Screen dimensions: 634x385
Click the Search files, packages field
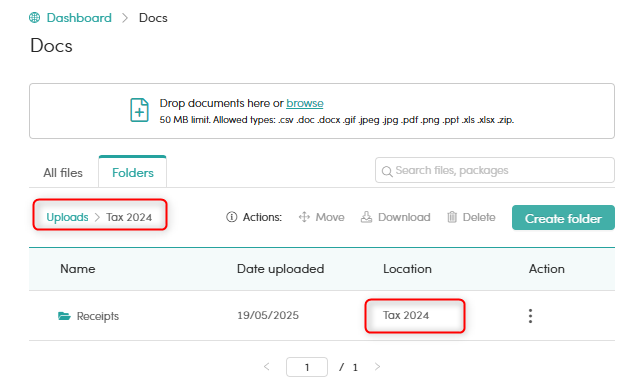(495, 170)
